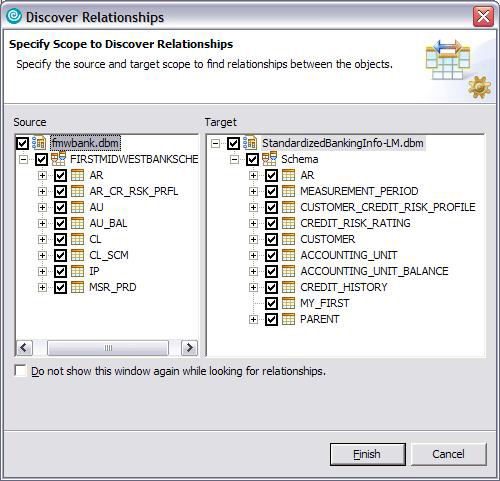Click the Source horizontal scrollbar thumb

coord(108,348)
